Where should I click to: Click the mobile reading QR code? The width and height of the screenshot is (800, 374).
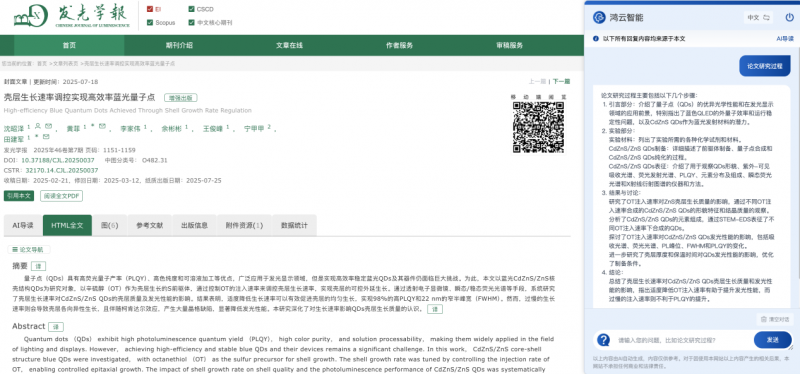(539, 127)
